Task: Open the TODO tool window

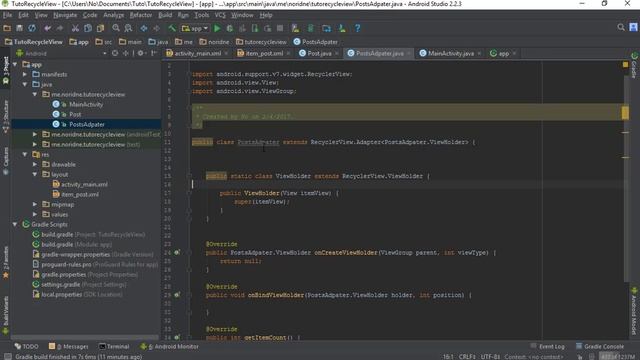Action: click(27, 346)
